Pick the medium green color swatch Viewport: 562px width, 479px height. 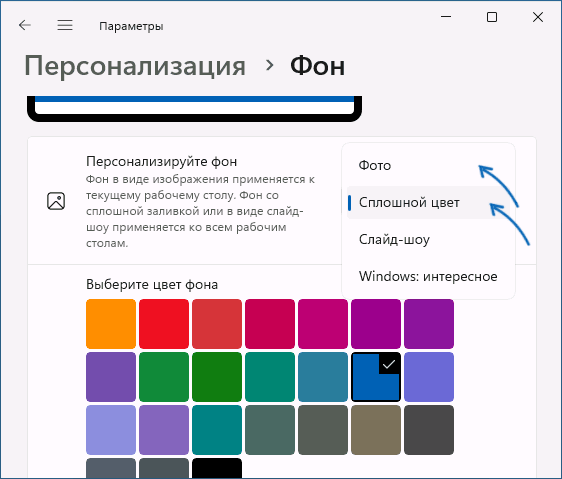164,377
